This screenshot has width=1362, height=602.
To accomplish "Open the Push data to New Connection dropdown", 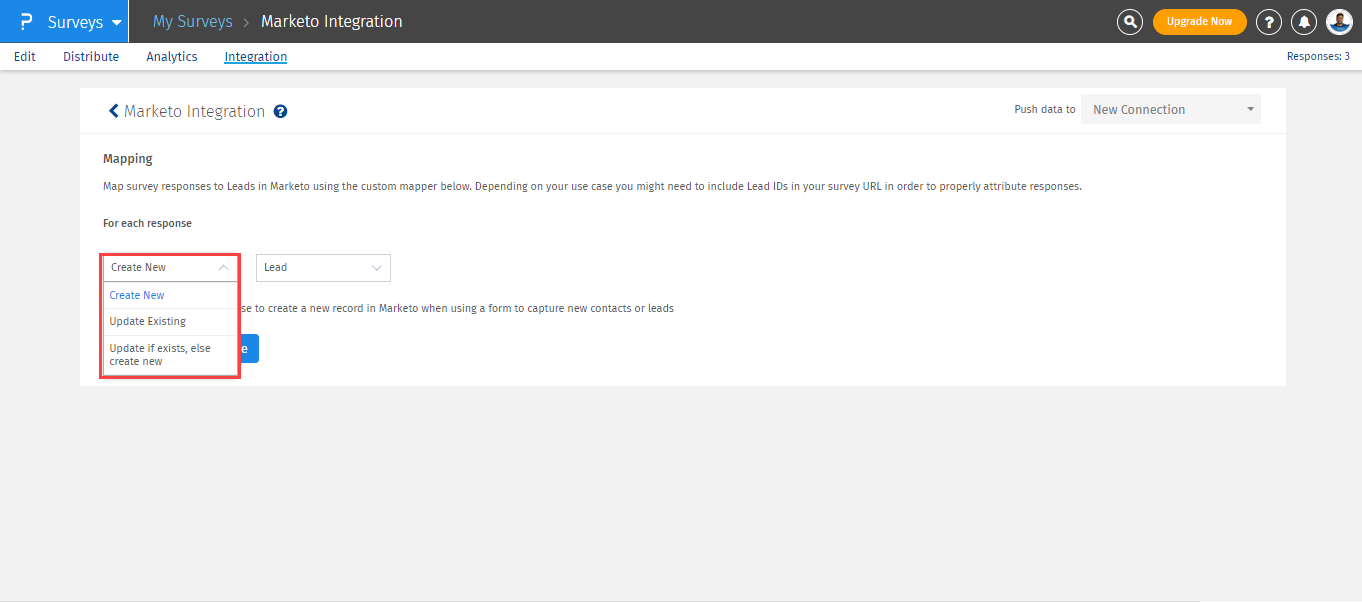I will click(x=1171, y=110).
